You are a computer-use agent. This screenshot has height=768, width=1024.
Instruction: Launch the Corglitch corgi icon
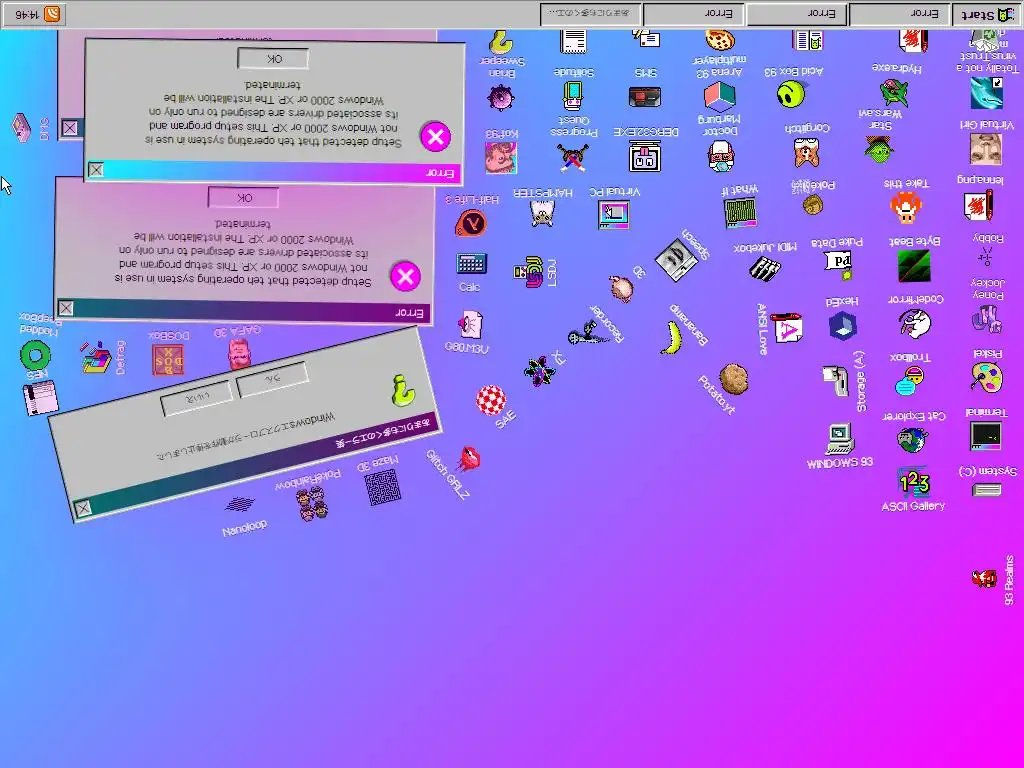pos(807,152)
